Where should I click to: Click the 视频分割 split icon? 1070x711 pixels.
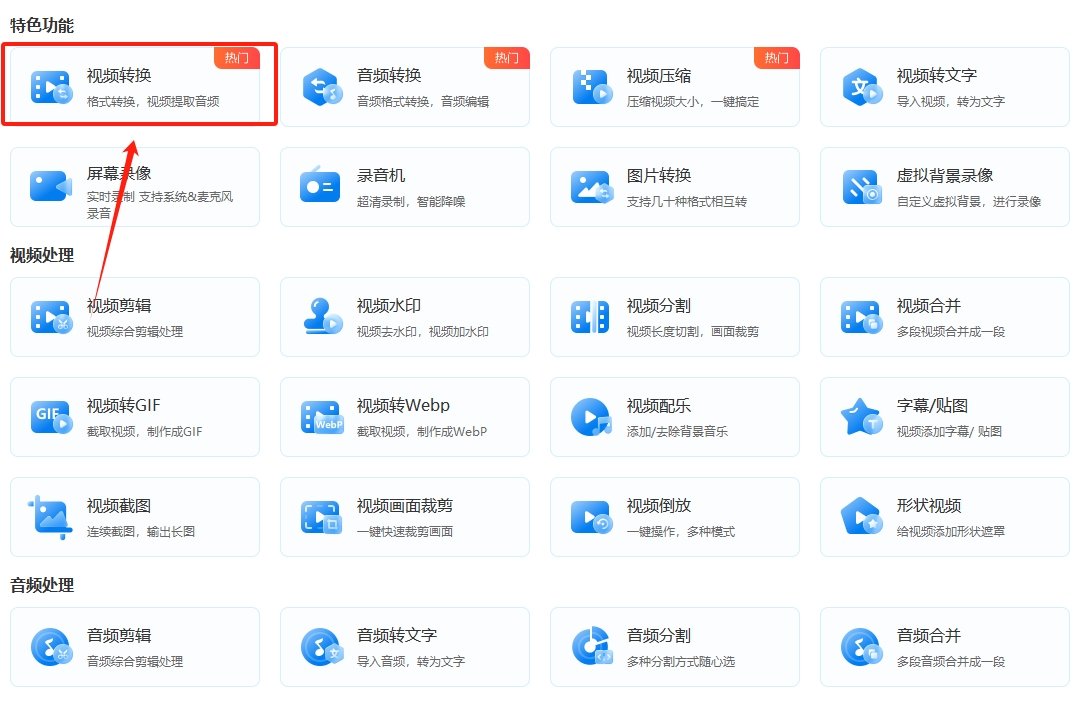coord(590,317)
